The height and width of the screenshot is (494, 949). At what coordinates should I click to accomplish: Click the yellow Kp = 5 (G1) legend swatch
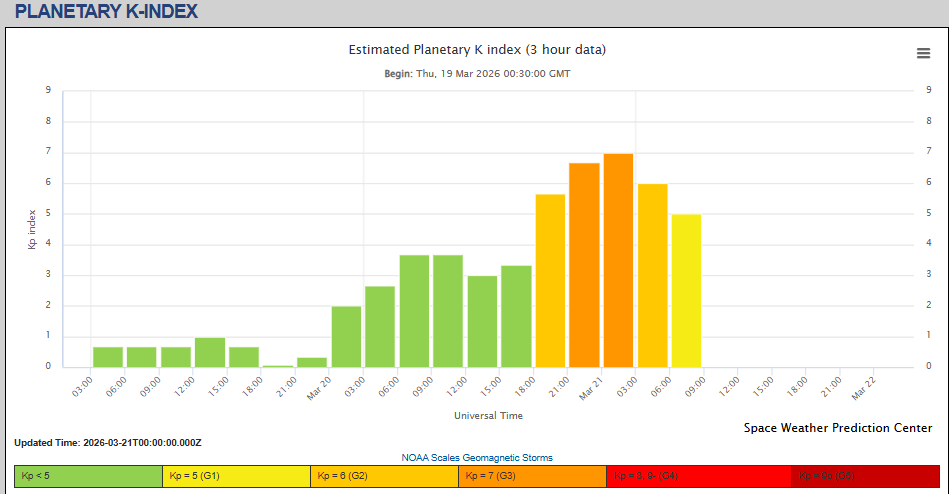[x=237, y=476]
